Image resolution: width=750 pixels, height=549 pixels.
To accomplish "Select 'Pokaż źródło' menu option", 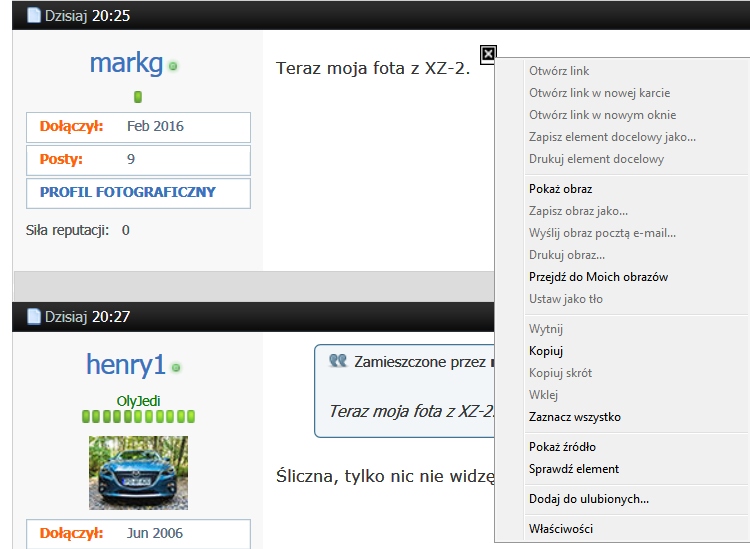I will (562, 447).
